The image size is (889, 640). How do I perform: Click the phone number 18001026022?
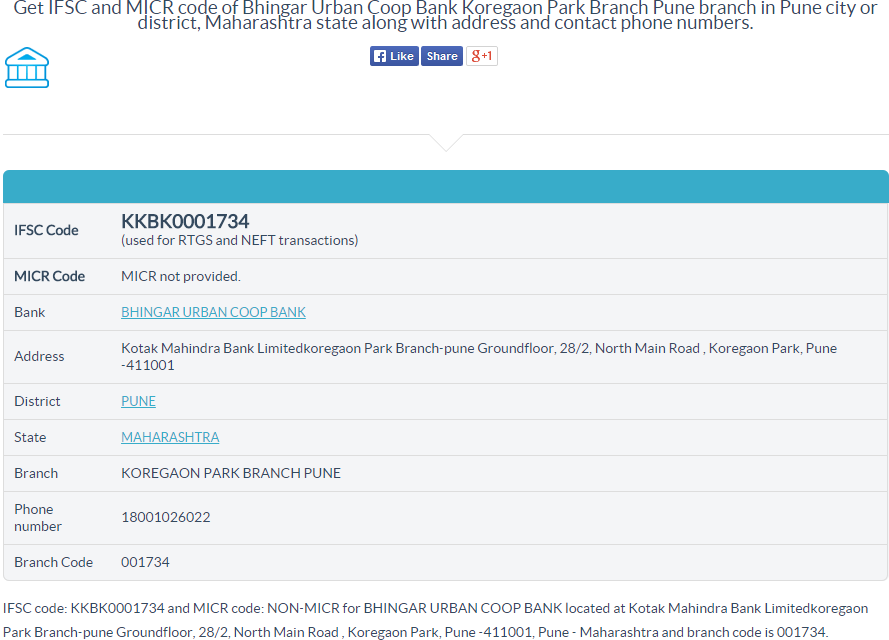166,517
